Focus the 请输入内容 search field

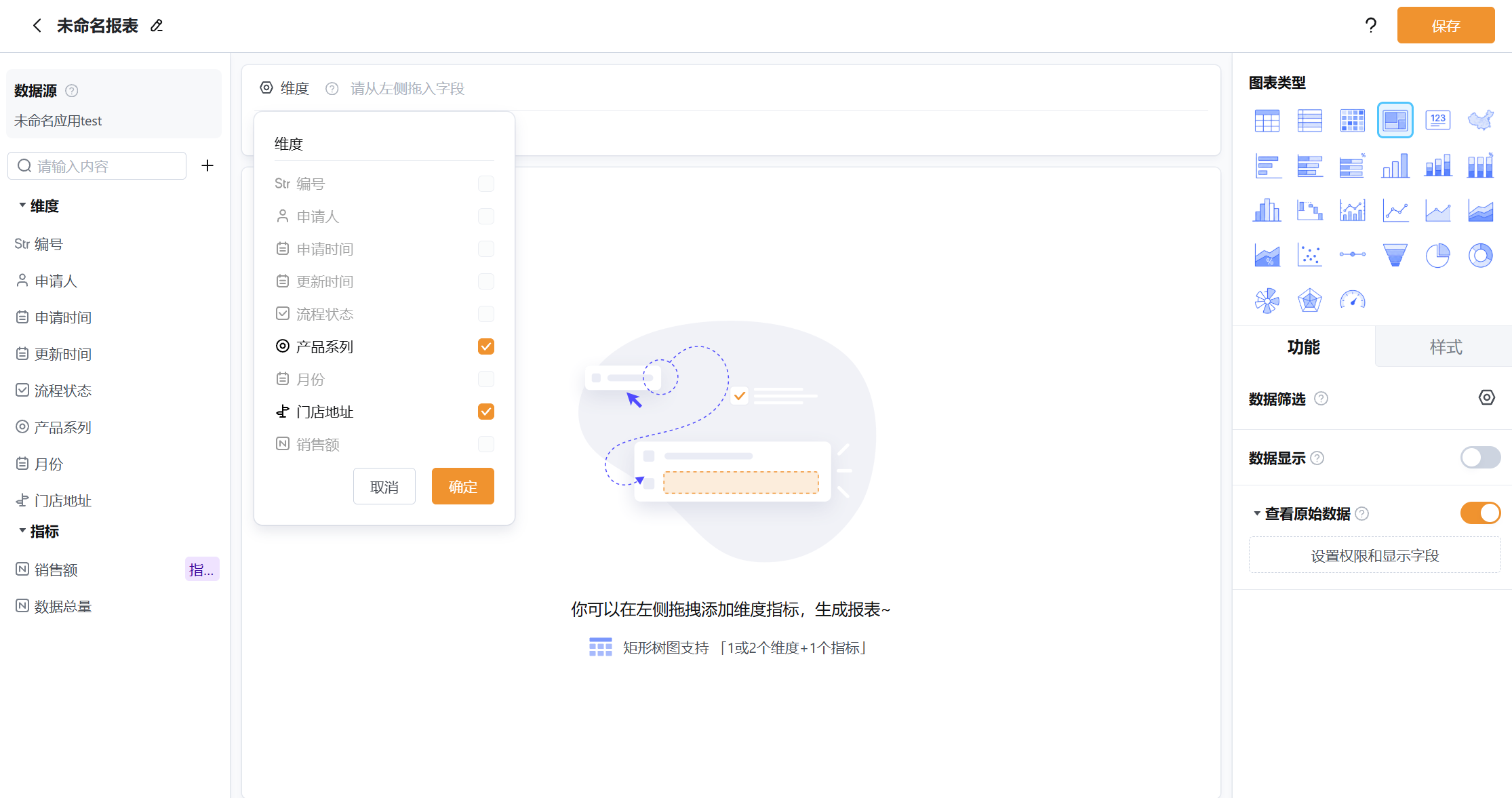click(97, 166)
